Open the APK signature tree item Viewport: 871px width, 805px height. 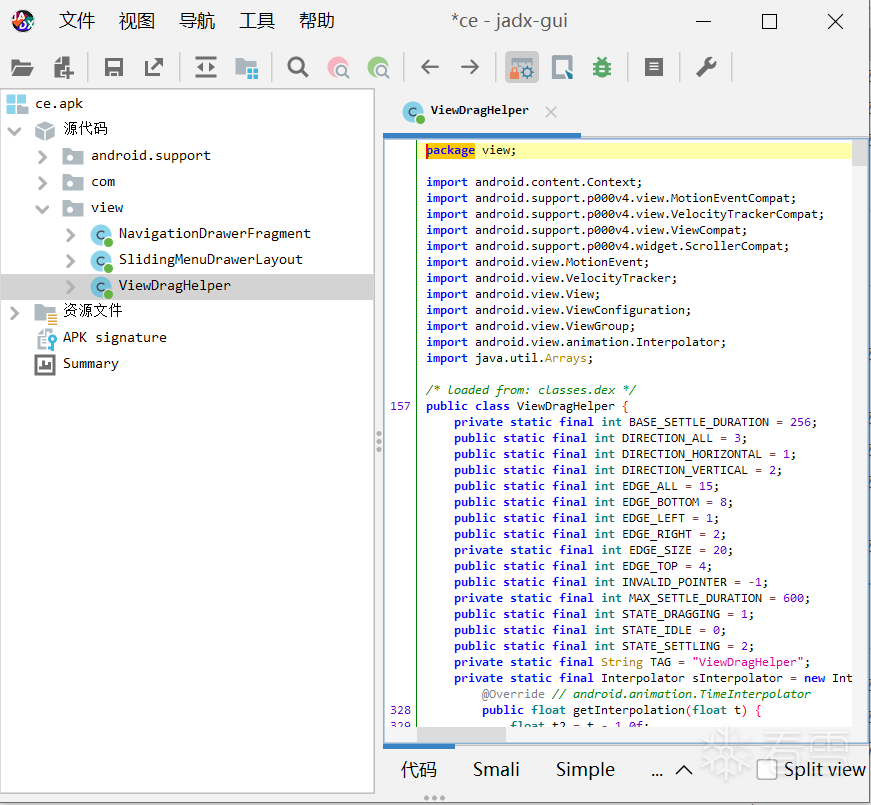[x=114, y=338]
